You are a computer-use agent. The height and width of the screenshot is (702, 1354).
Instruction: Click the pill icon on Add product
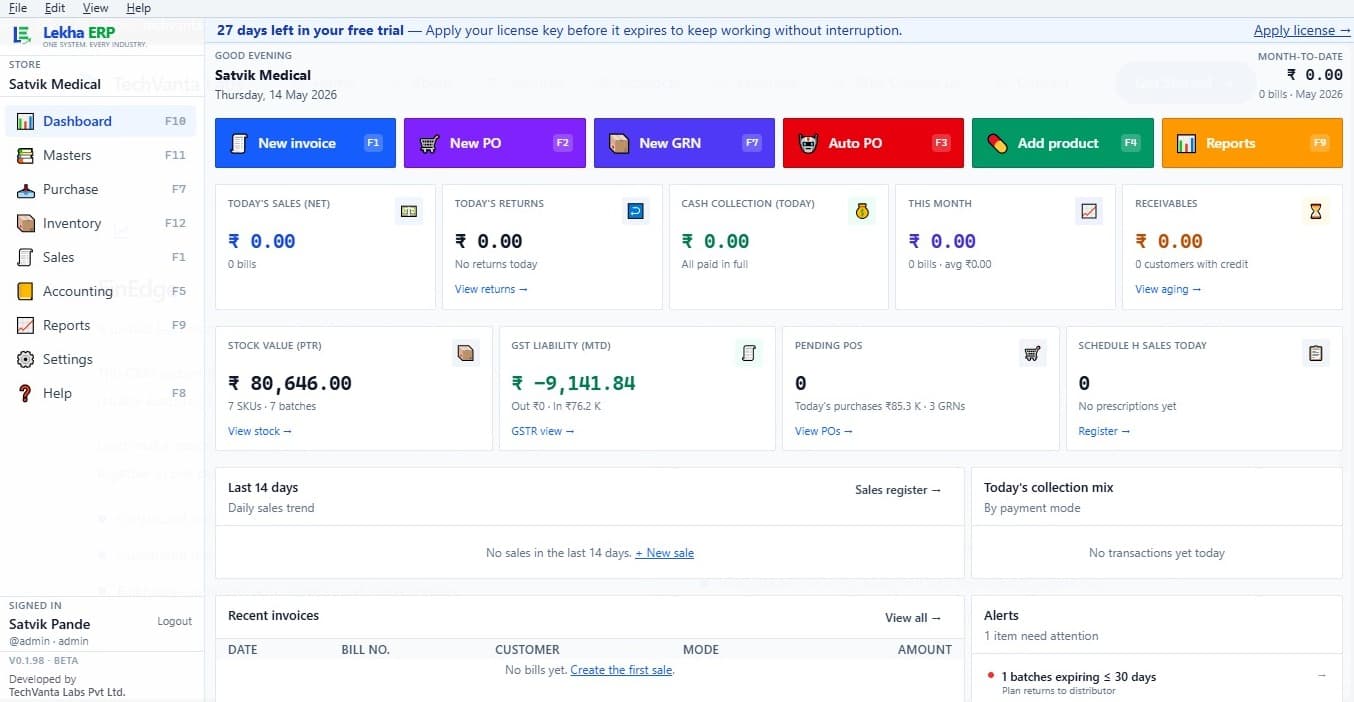[x=997, y=143]
